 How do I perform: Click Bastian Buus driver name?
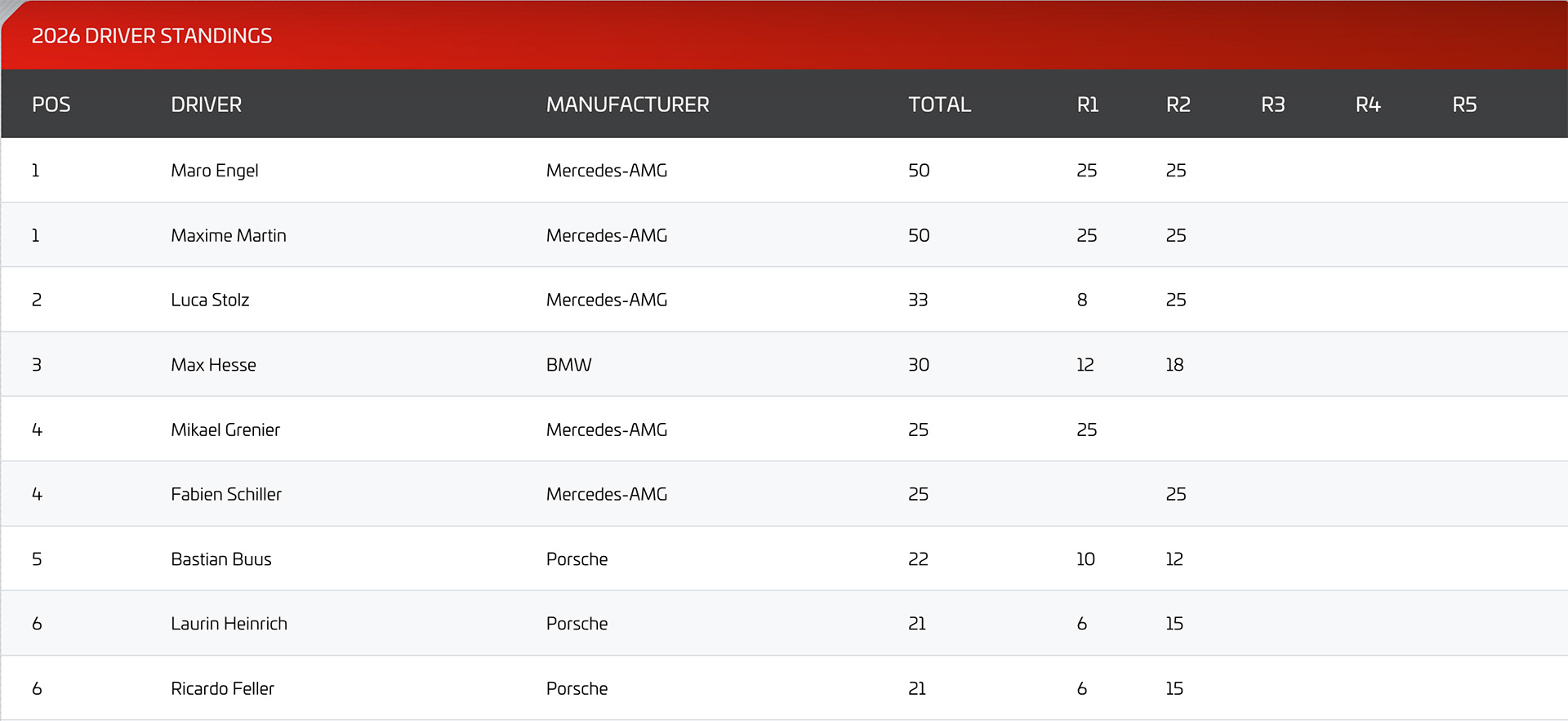coord(221,559)
